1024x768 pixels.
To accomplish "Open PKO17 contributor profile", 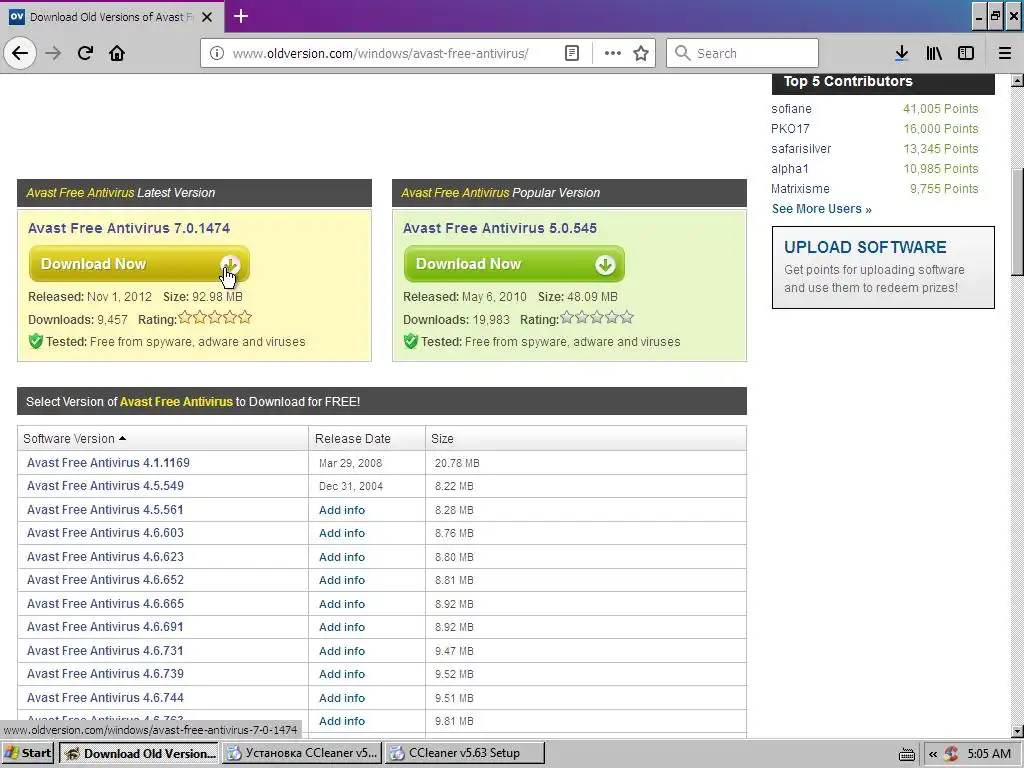I will (x=790, y=129).
